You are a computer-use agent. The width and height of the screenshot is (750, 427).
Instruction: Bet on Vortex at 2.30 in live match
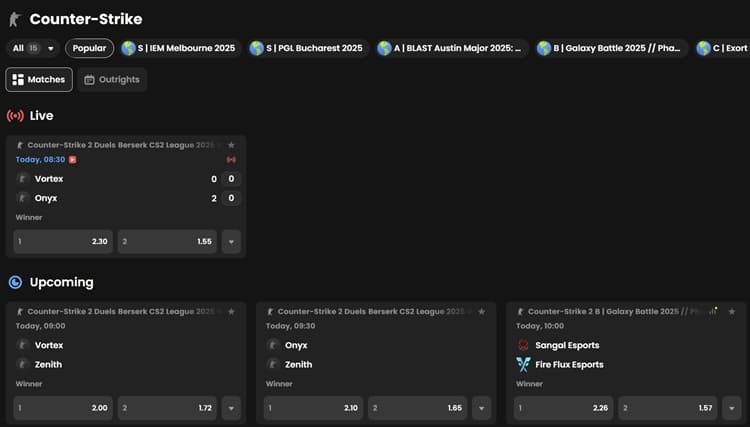coord(63,241)
